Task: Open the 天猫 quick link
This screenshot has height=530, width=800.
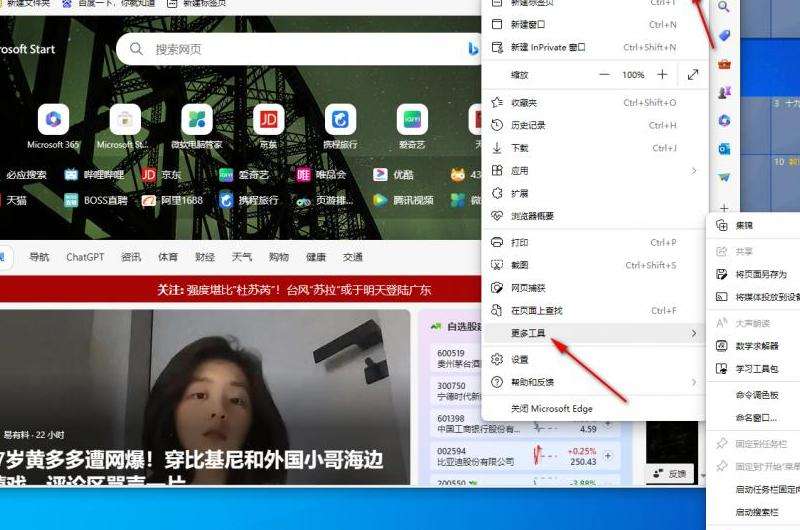Action: pyautogui.click(x=14, y=200)
